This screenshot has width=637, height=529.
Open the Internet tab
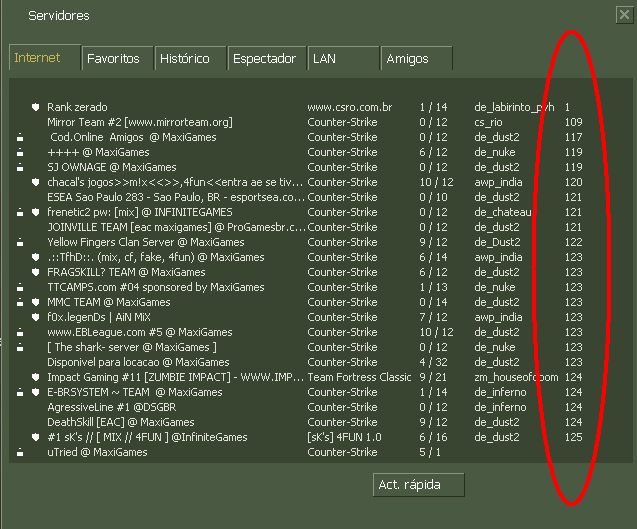click(x=45, y=57)
